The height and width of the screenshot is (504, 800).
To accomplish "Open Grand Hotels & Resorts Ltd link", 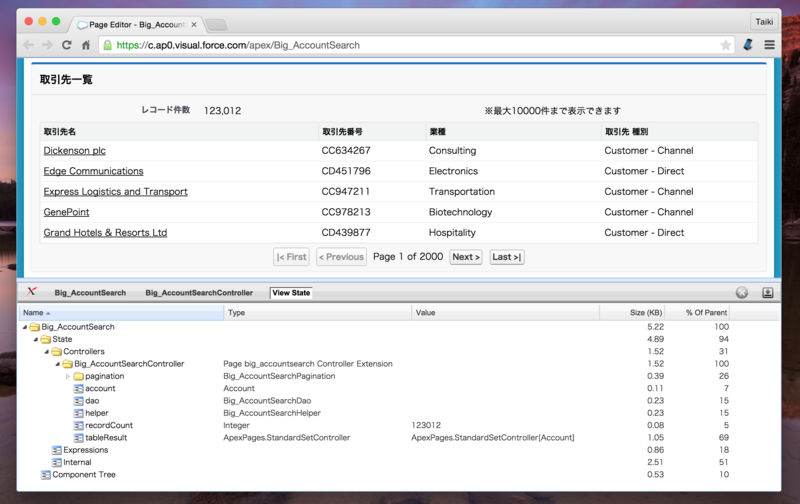I will (x=105, y=233).
